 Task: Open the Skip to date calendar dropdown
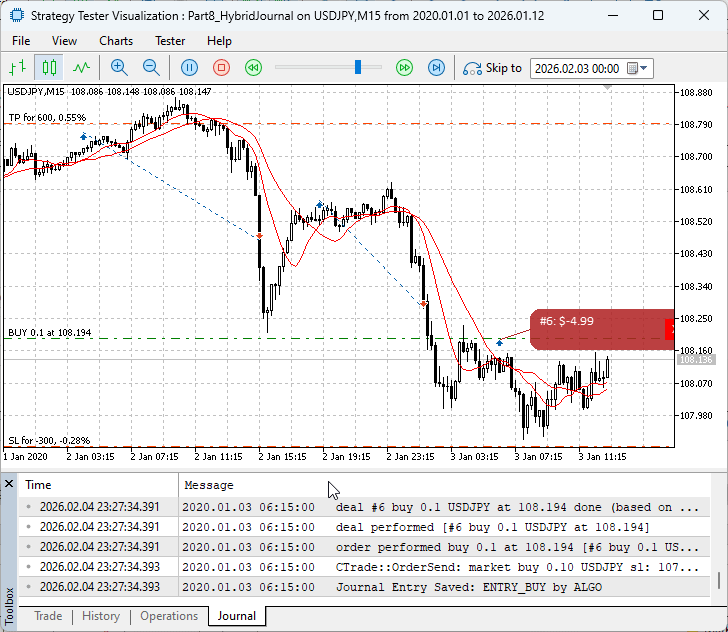(638, 69)
